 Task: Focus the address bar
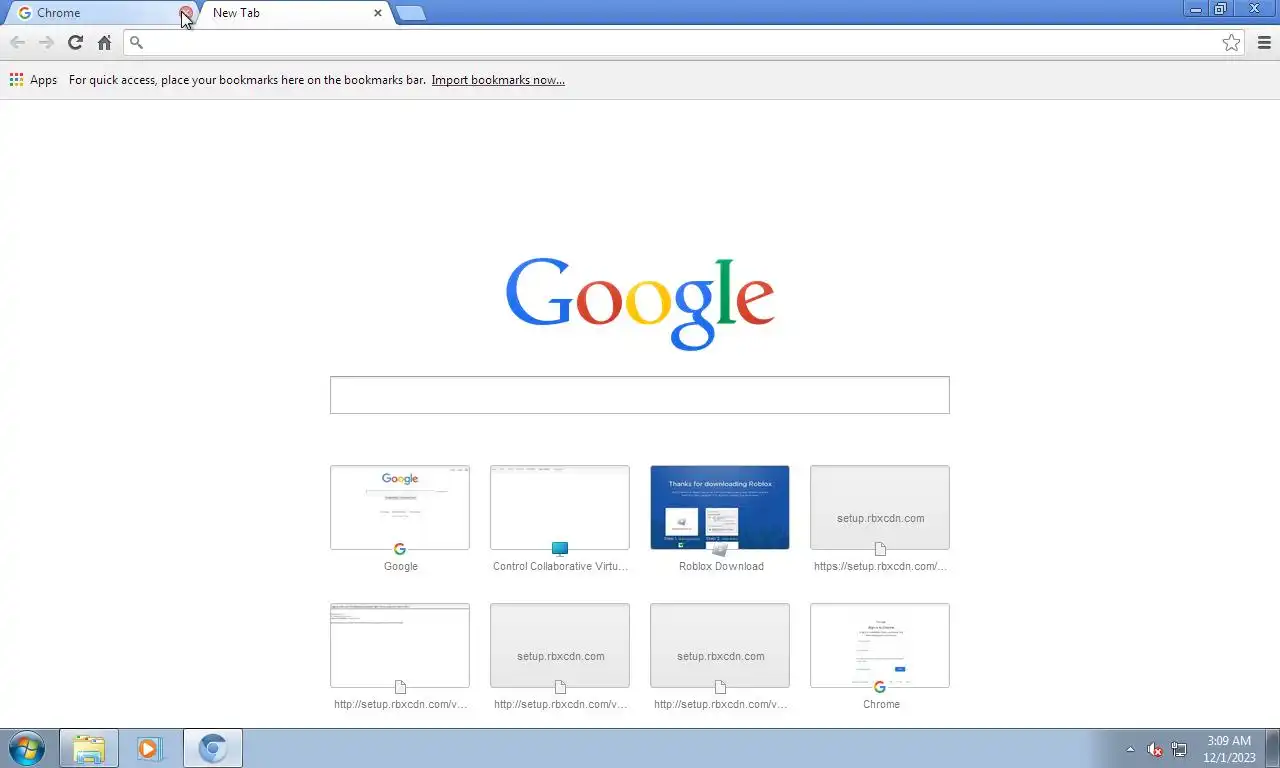(683, 42)
